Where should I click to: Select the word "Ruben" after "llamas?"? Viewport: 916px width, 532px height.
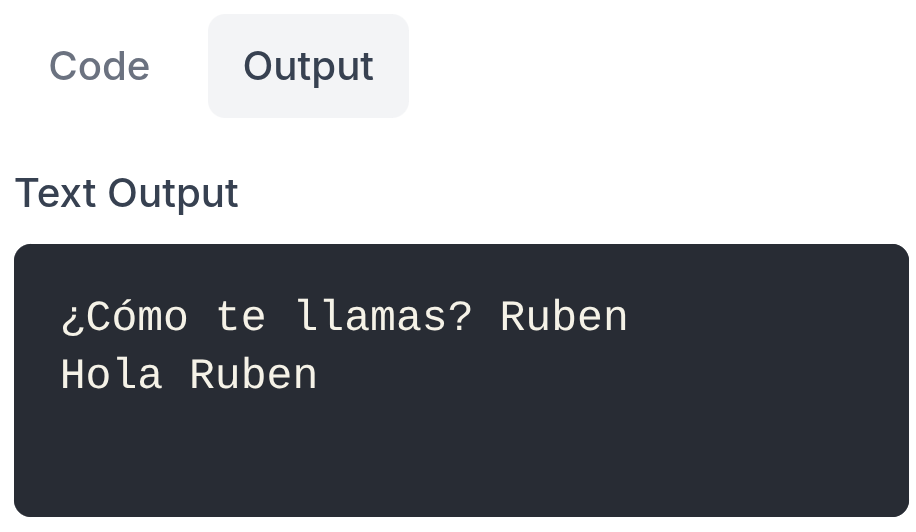pyautogui.click(x=564, y=317)
